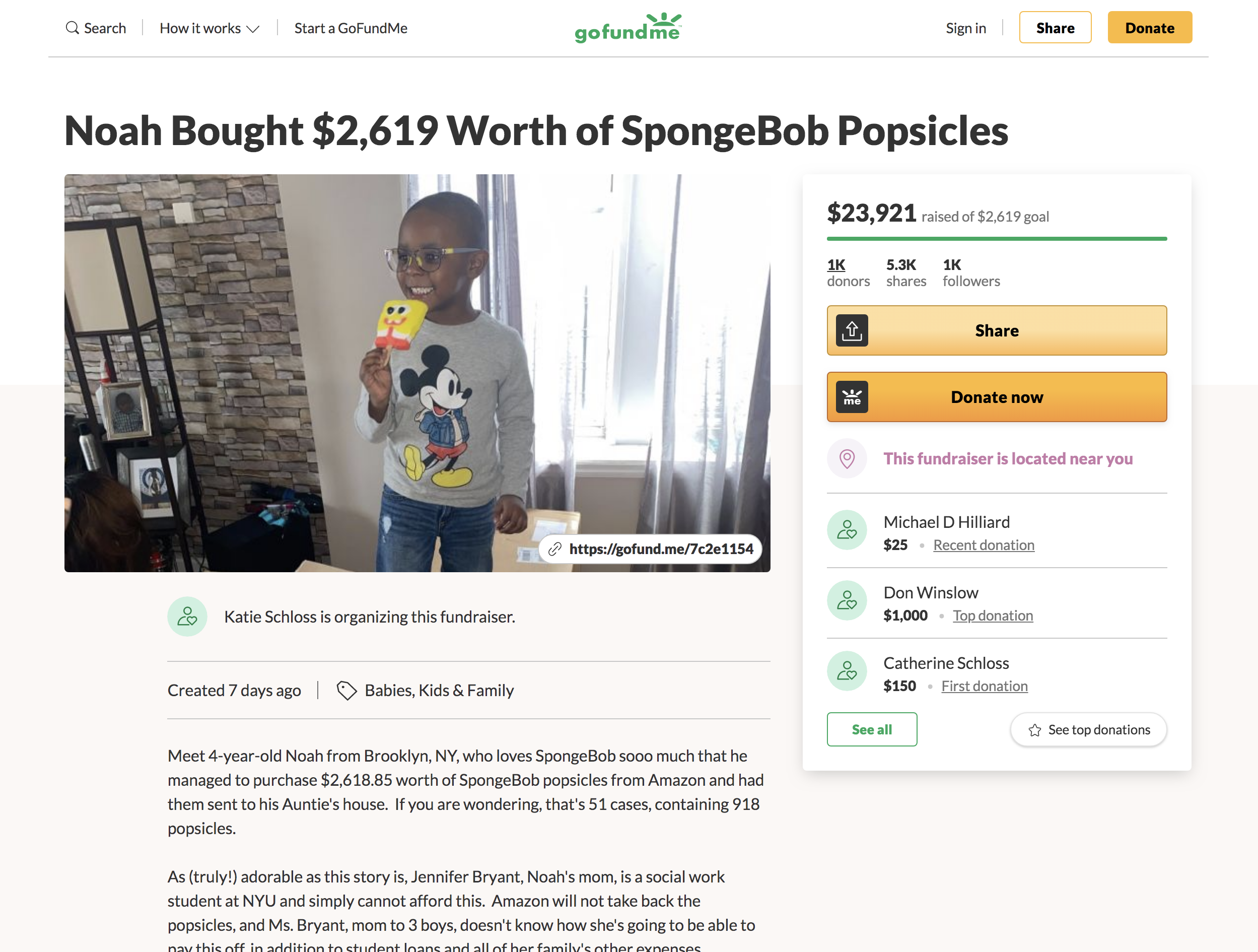
Task: Click Don Winslow's donor avatar icon
Action: (x=847, y=600)
